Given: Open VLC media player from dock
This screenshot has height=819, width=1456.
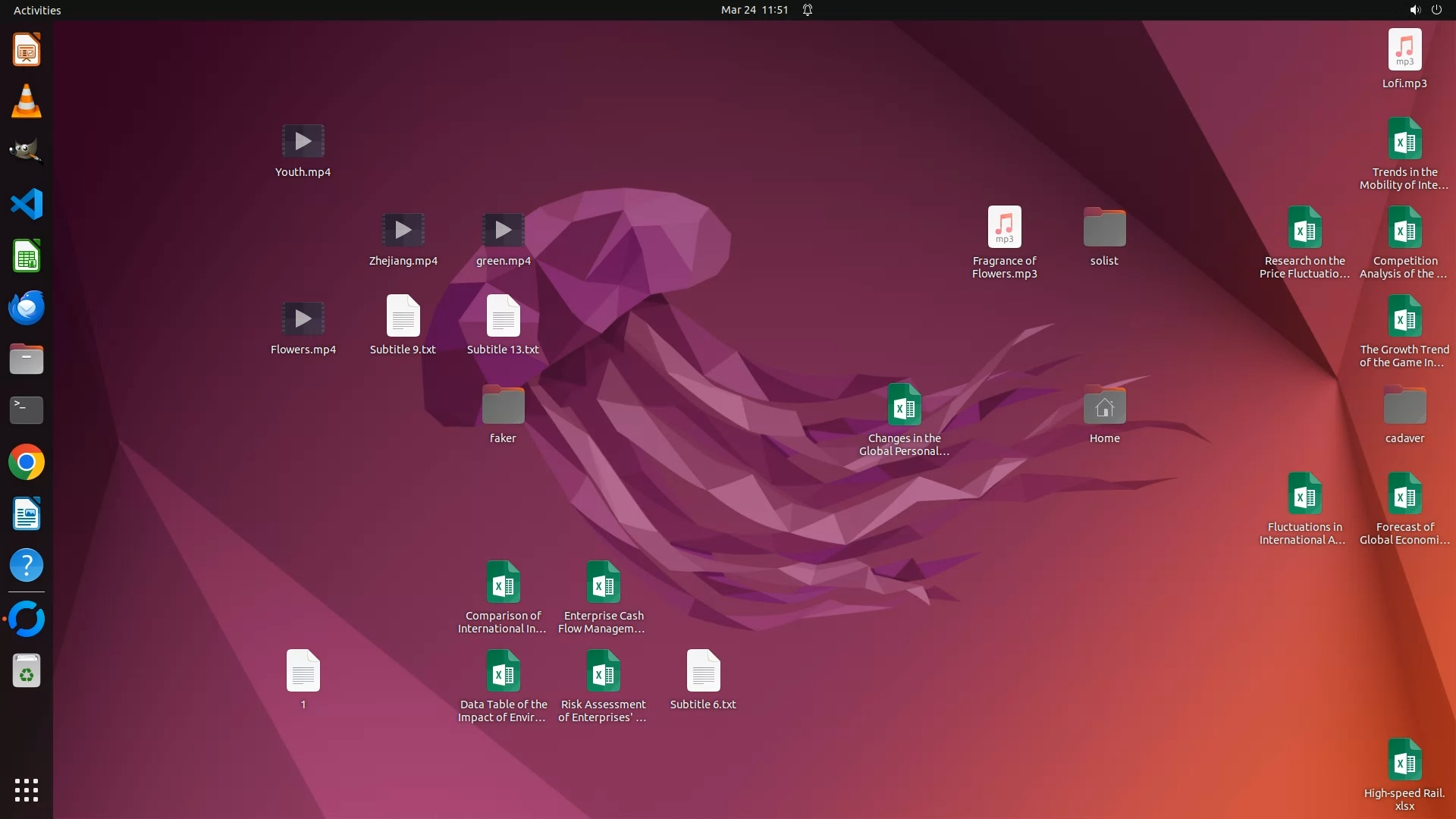Looking at the screenshot, I should pos(27,101).
